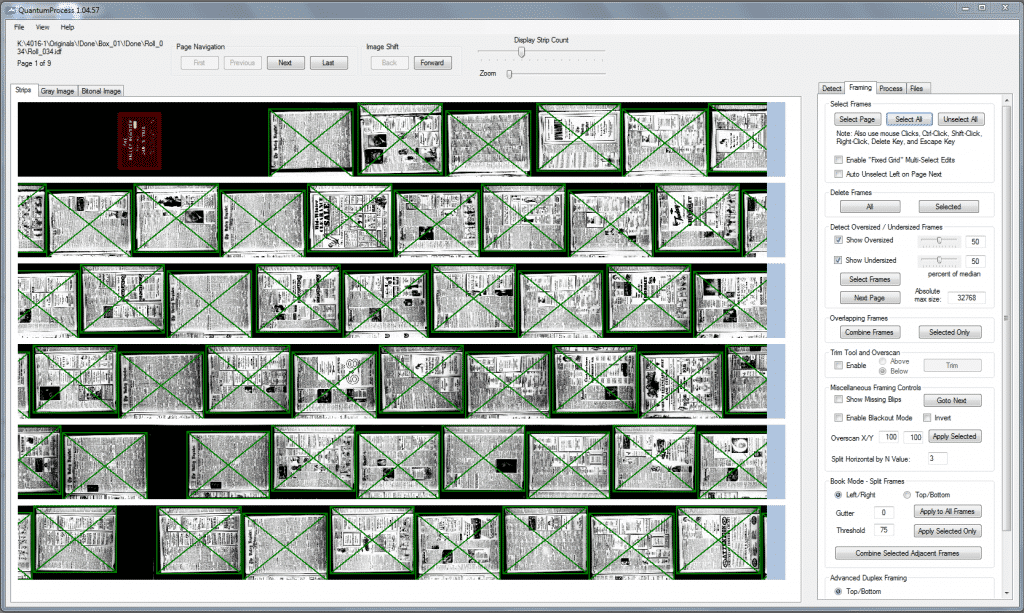Click the Show Undersized percent value field

click(975, 261)
